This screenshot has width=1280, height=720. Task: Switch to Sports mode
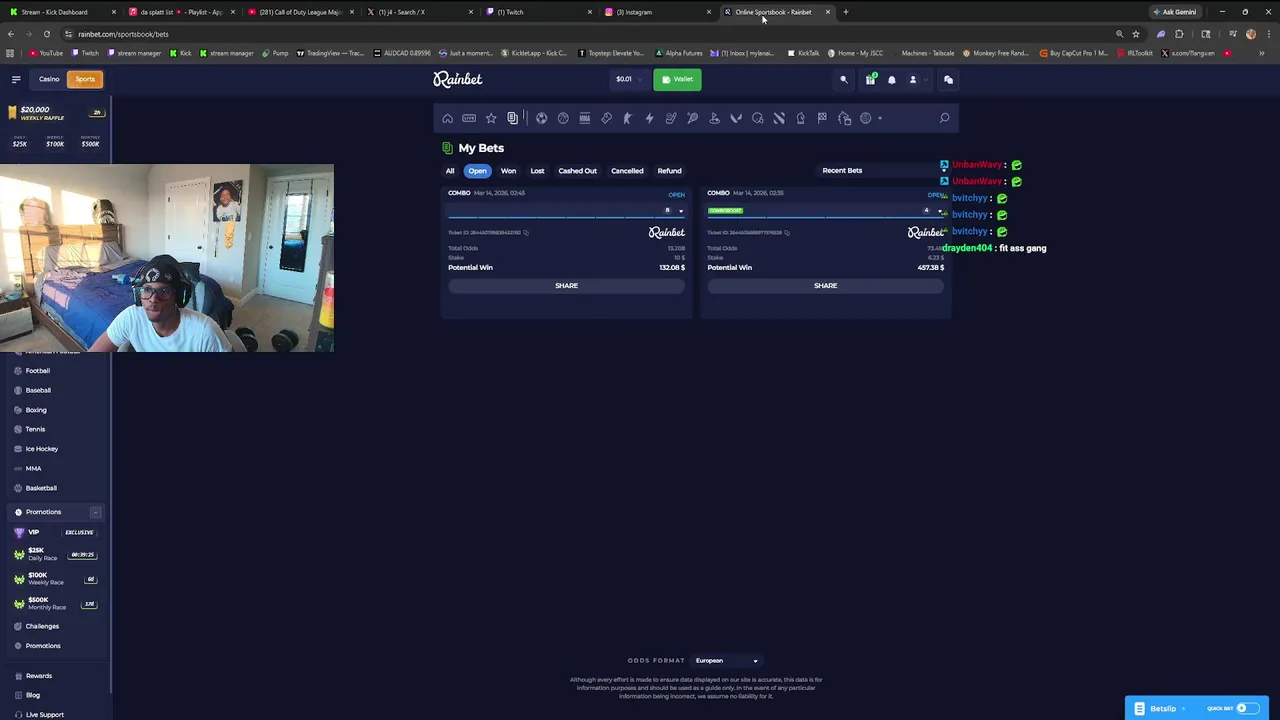(85, 79)
